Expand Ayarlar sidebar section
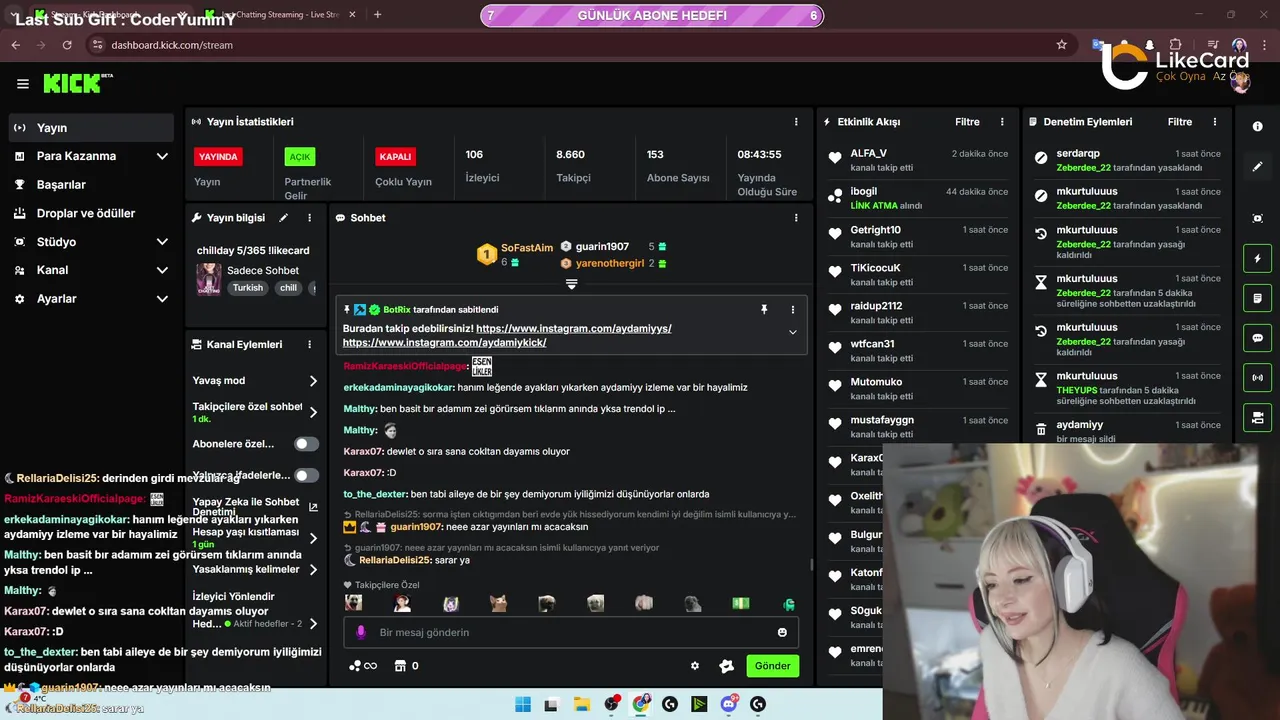 (162, 299)
